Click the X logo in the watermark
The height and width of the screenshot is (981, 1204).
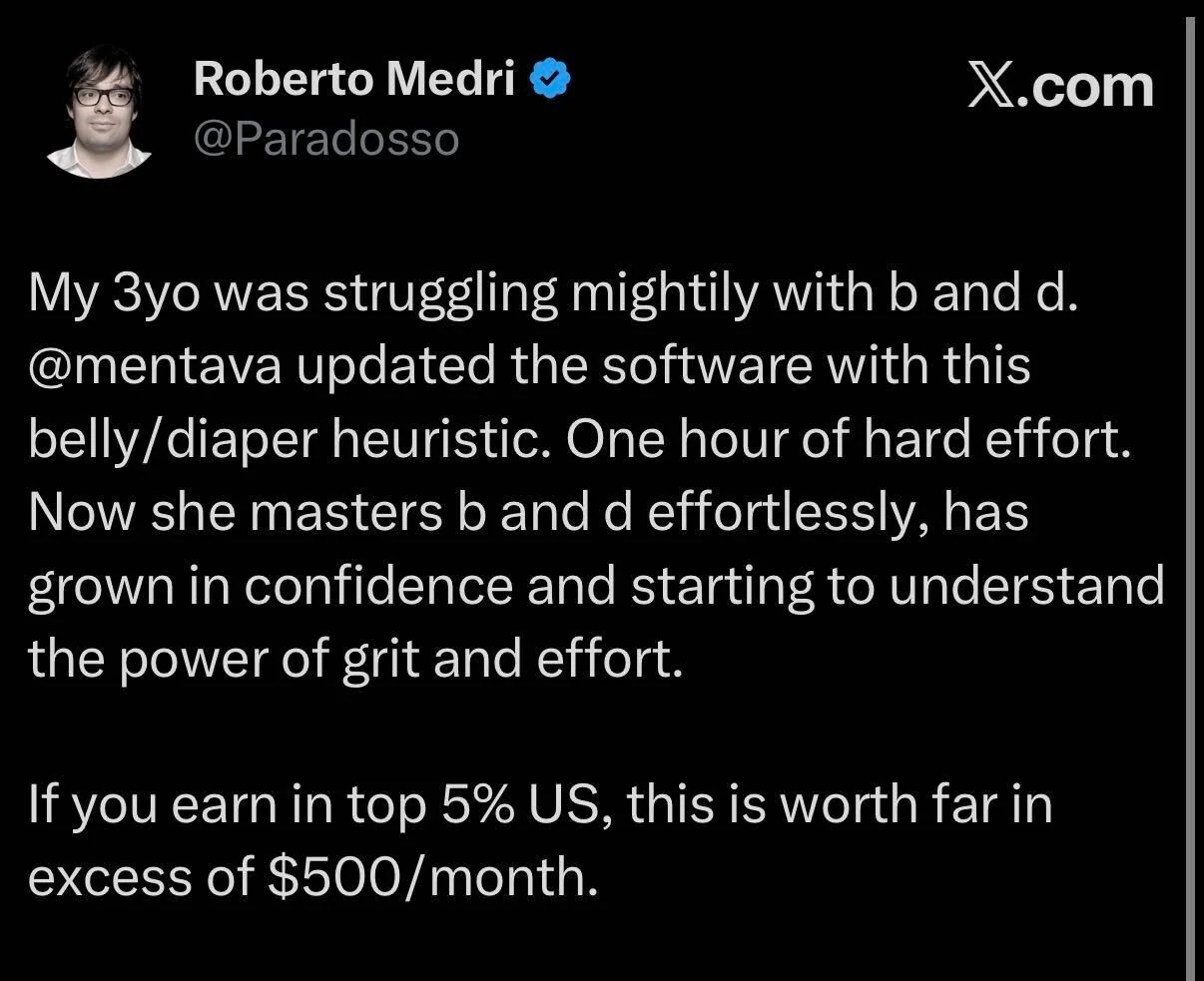coord(991,86)
